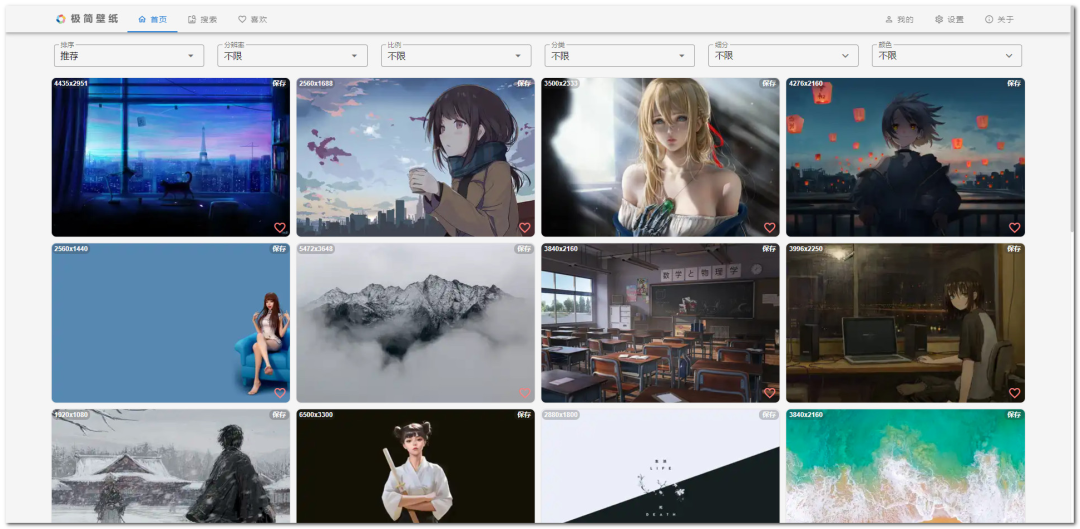Favorite the foggy snowy mountain wallpaper
The width and height of the screenshot is (1080, 529).
point(525,393)
